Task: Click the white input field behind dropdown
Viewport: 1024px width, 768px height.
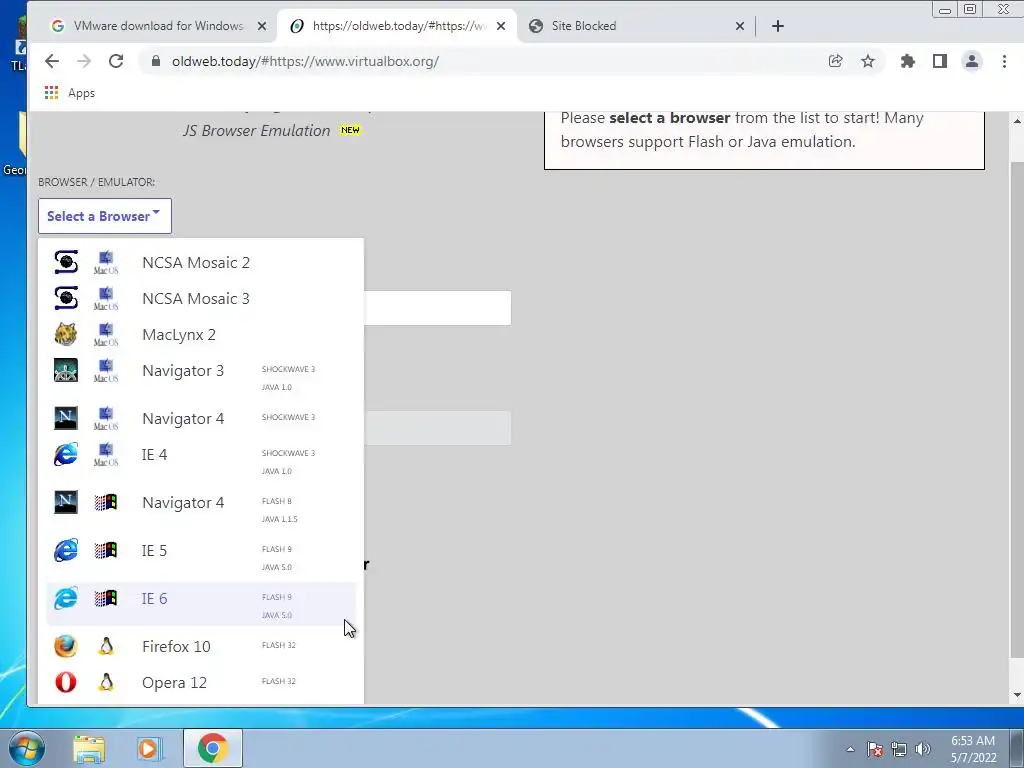Action: (438, 308)
